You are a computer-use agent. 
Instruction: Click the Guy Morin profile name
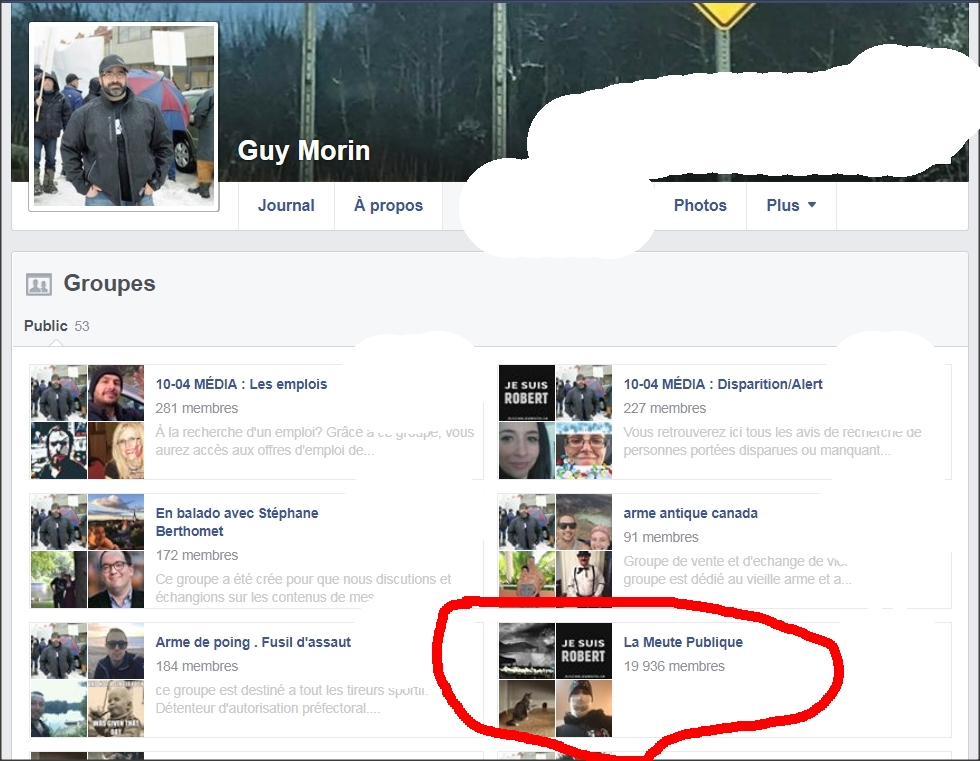[304, 151]
